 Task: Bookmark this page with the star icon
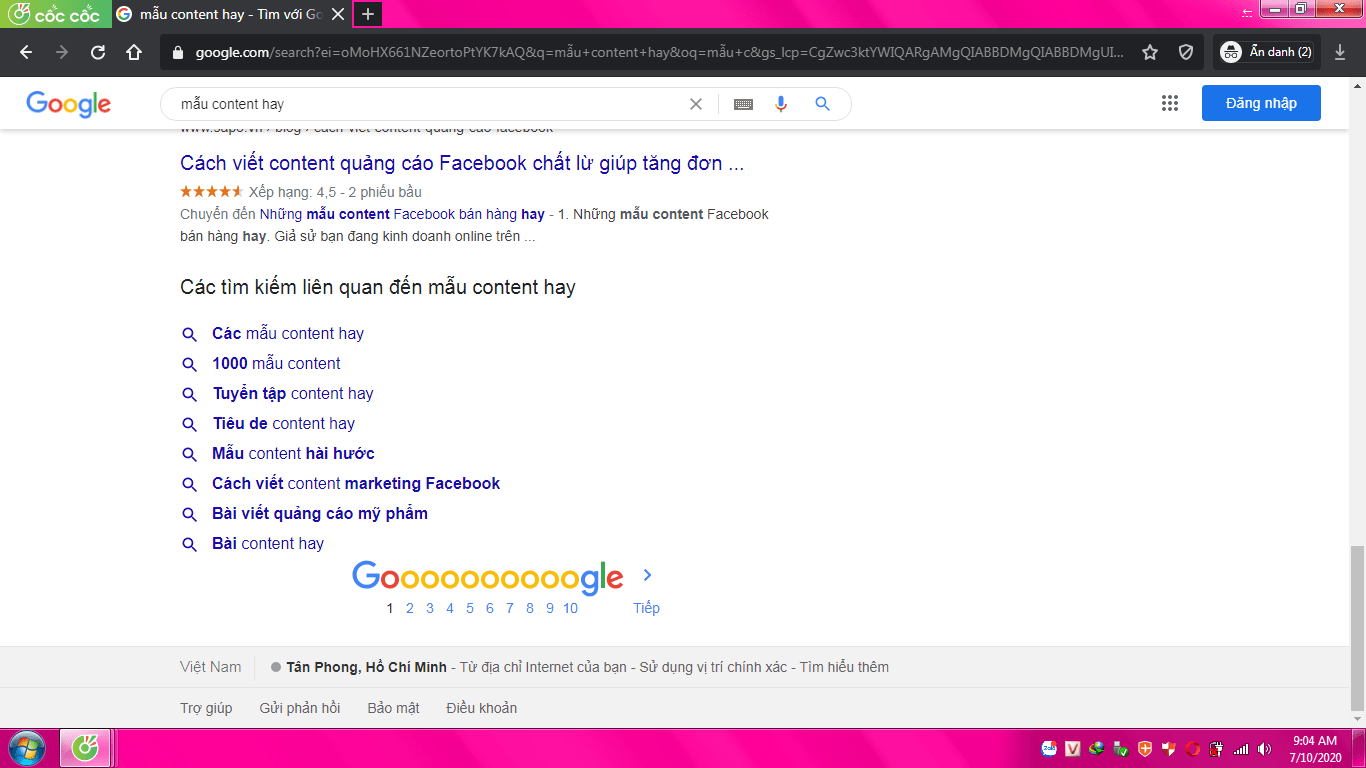(1150, 52)
